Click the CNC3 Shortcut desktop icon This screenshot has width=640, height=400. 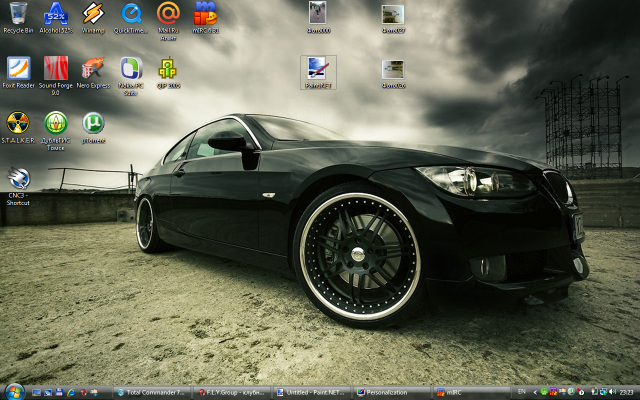click(x=18, y=187)
